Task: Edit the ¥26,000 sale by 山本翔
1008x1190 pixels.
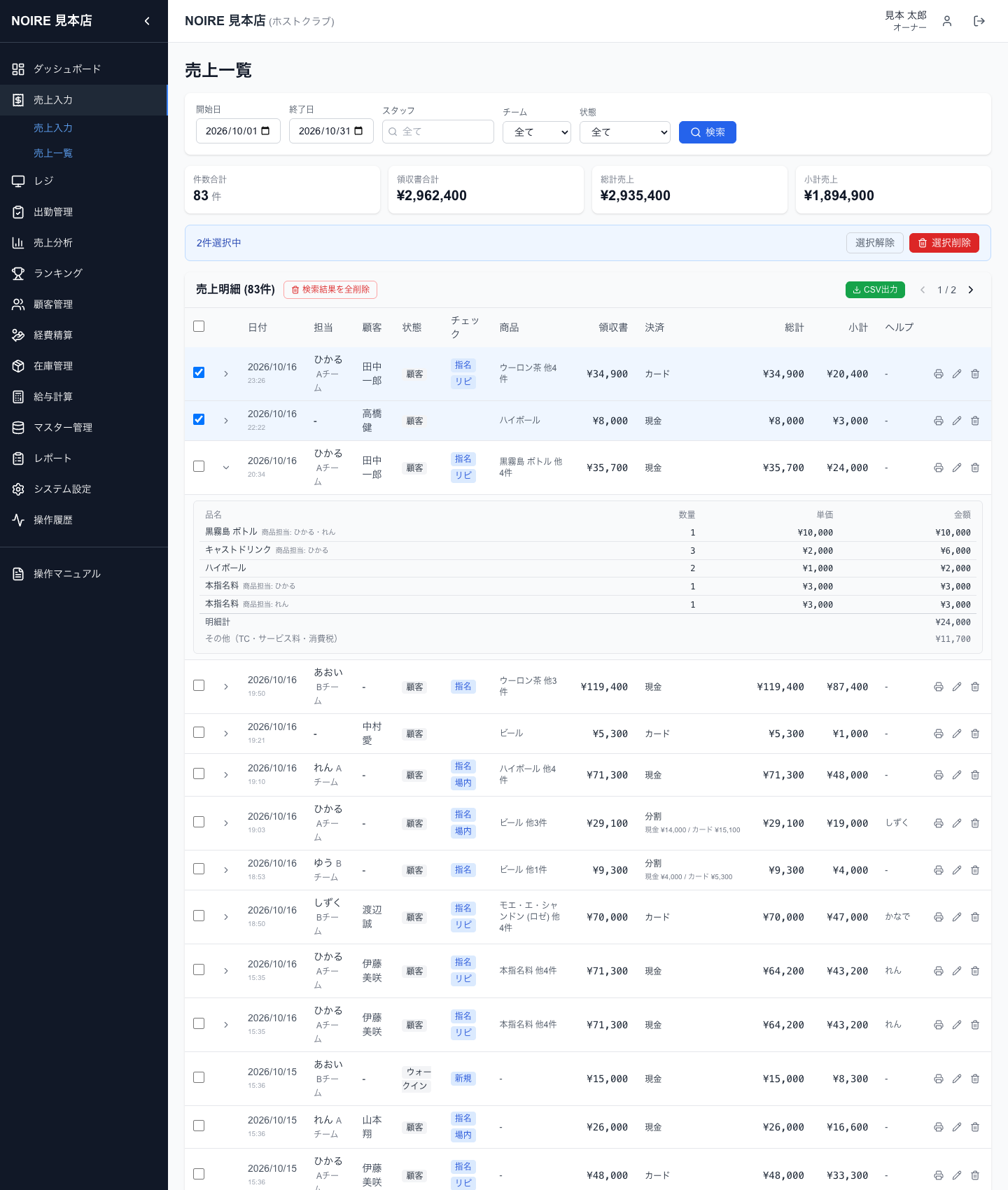Action: (x=957, y=1127)
